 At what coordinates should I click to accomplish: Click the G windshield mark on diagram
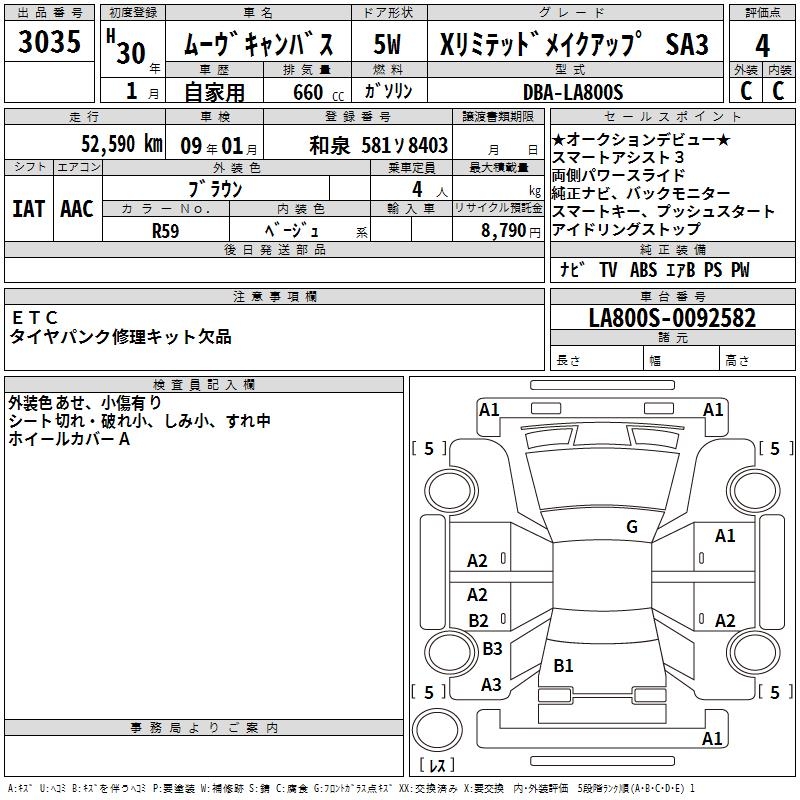click(x=632, y=526)
